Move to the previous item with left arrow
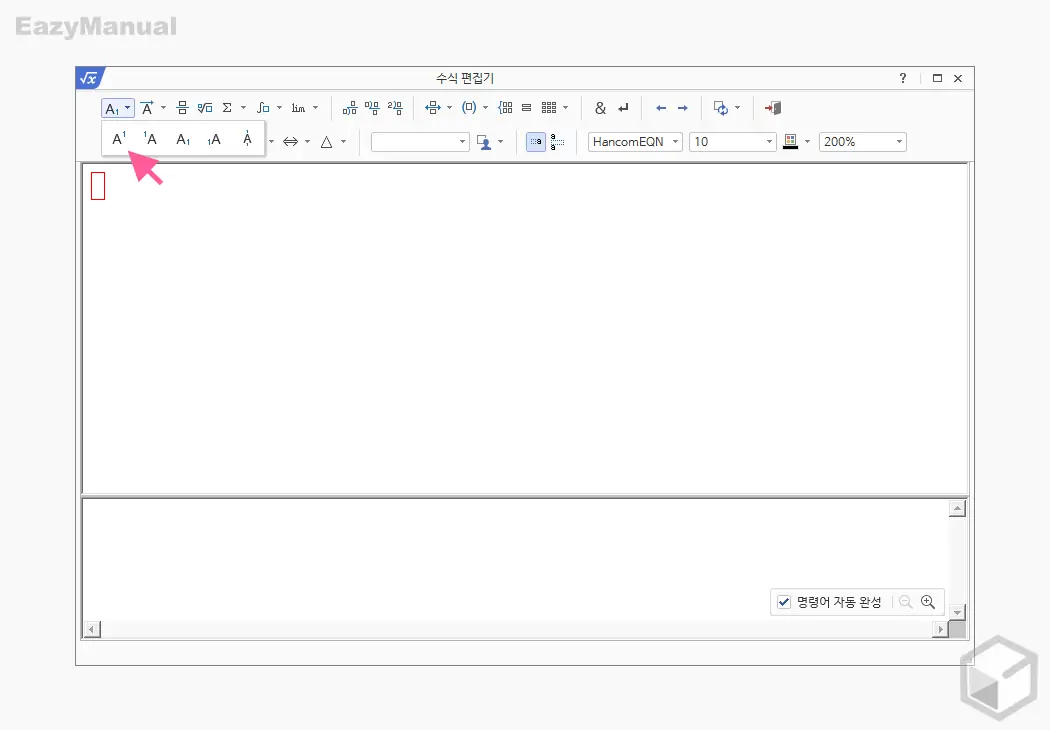 (661, 108)
